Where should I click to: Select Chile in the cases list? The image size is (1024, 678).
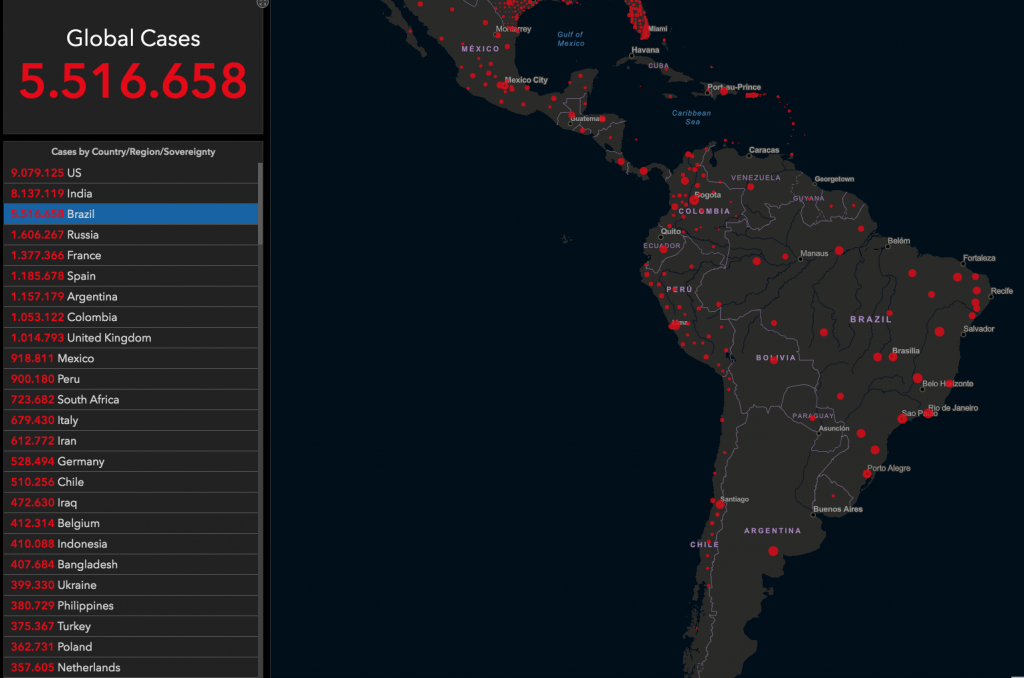pyautogui.click(x=131, y=482)
